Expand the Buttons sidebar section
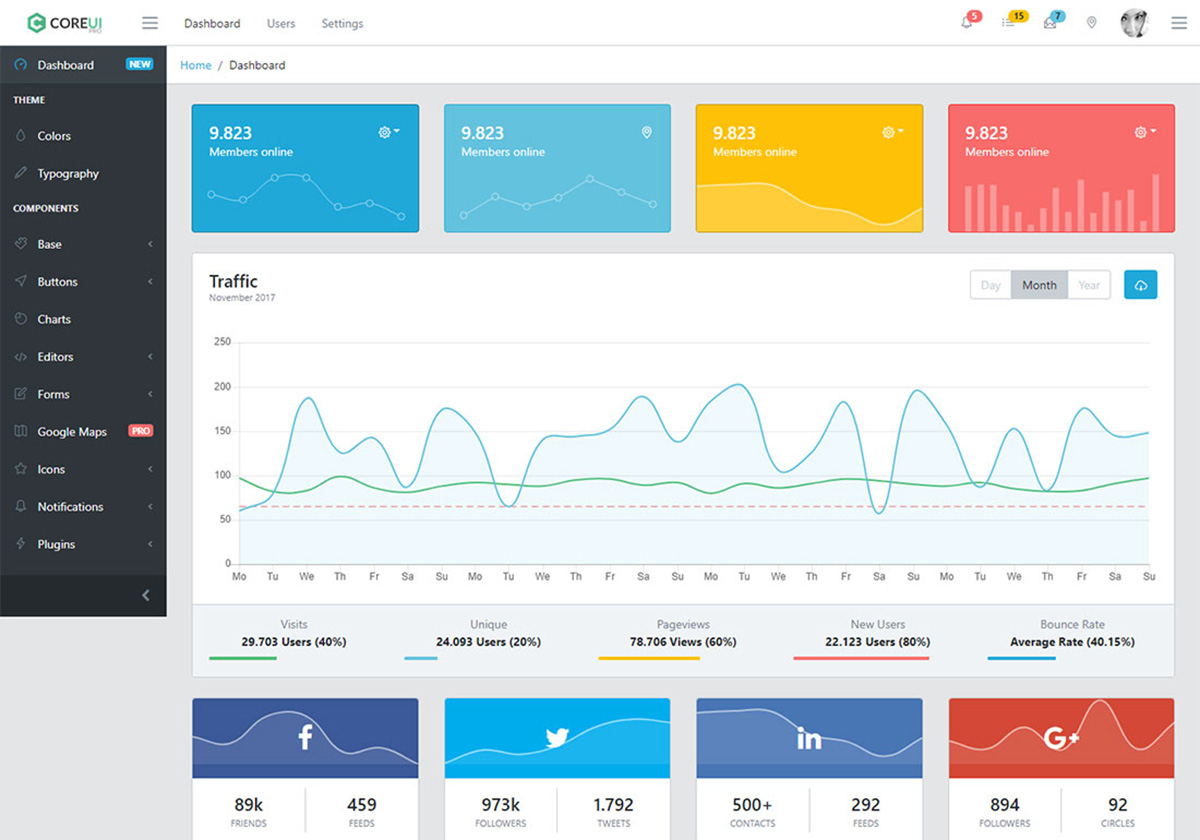 pos(57,282)
